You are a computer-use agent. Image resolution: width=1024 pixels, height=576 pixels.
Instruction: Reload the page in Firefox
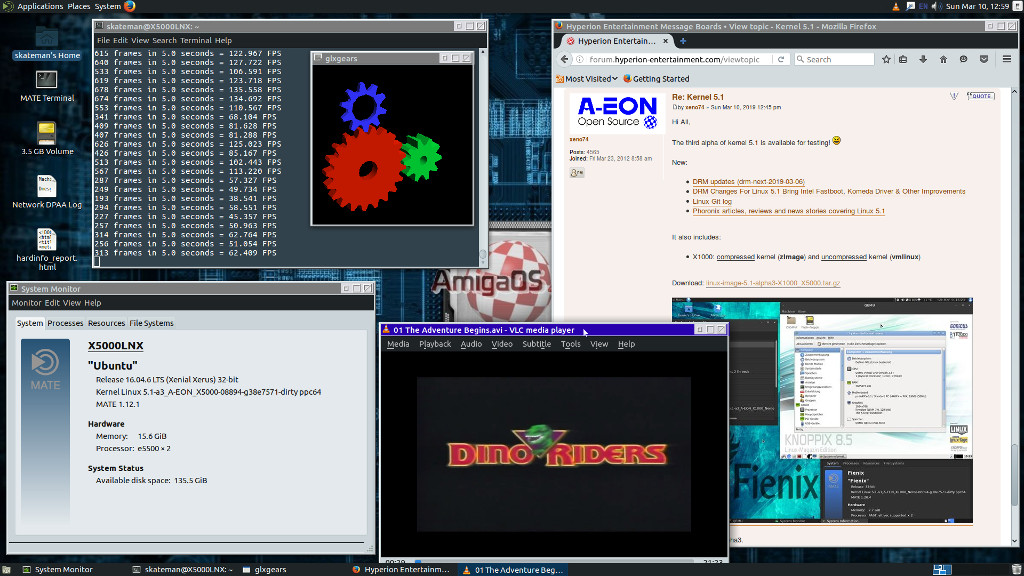pyautogui.click(x=780, y=59)
